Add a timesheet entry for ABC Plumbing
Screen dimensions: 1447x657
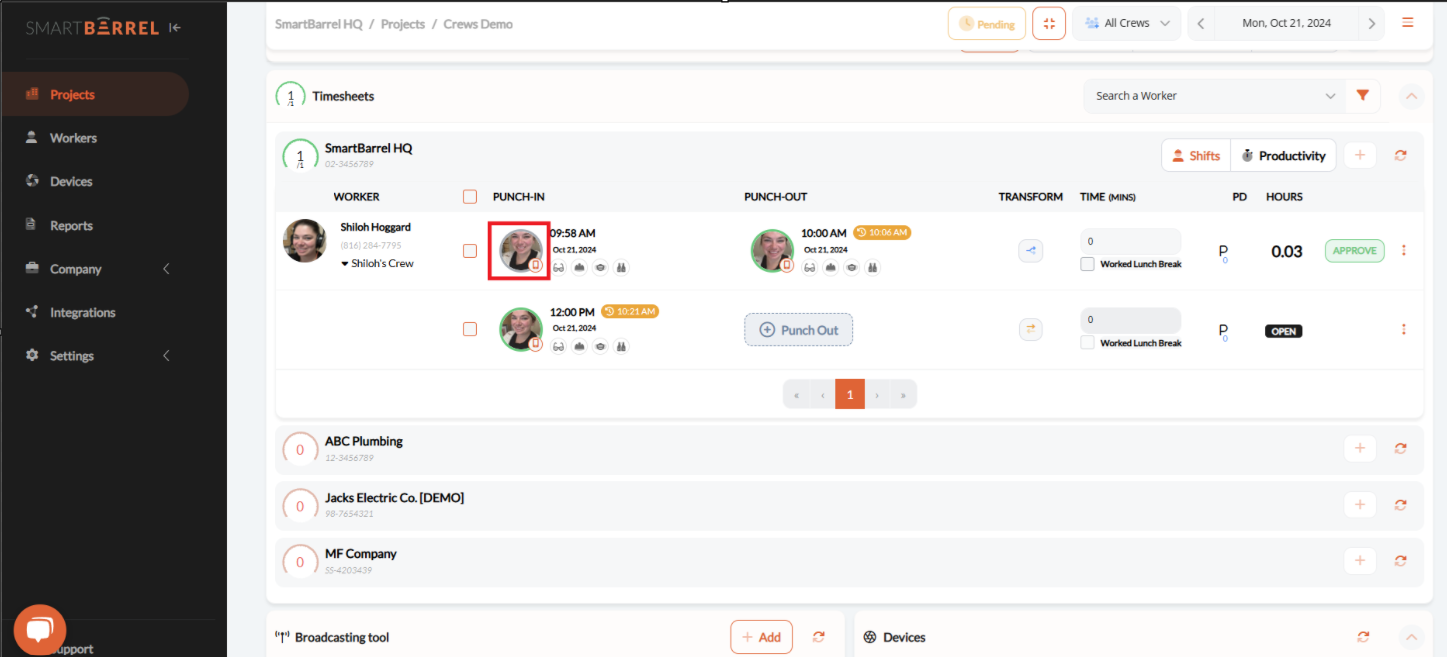click(1359, 448)
